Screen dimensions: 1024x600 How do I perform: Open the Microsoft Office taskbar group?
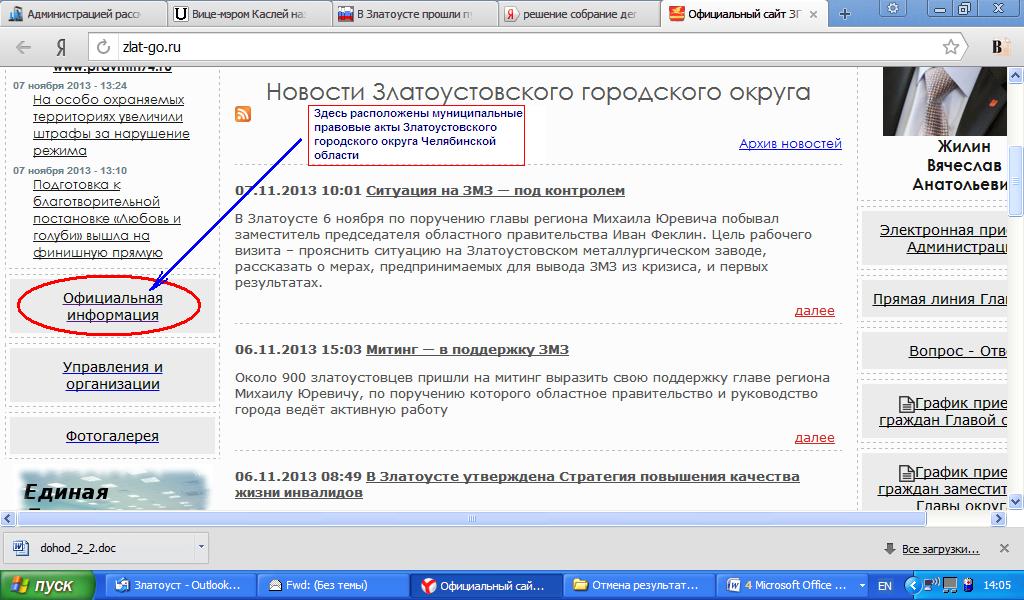790,585
